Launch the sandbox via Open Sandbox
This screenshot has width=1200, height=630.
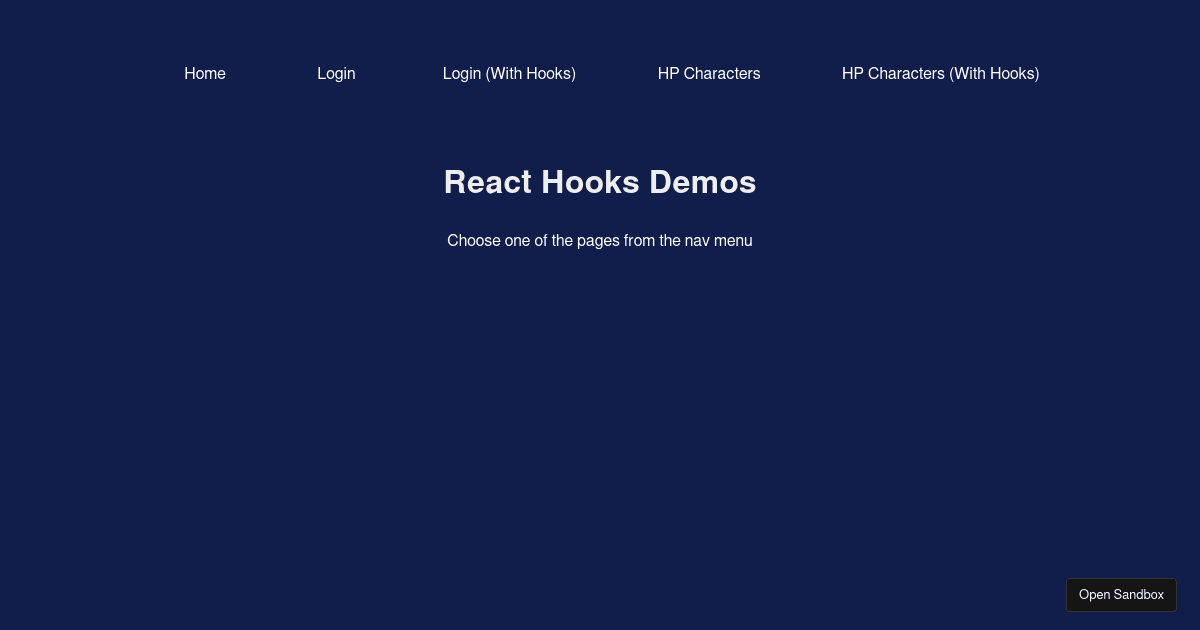pos(1121,594)
